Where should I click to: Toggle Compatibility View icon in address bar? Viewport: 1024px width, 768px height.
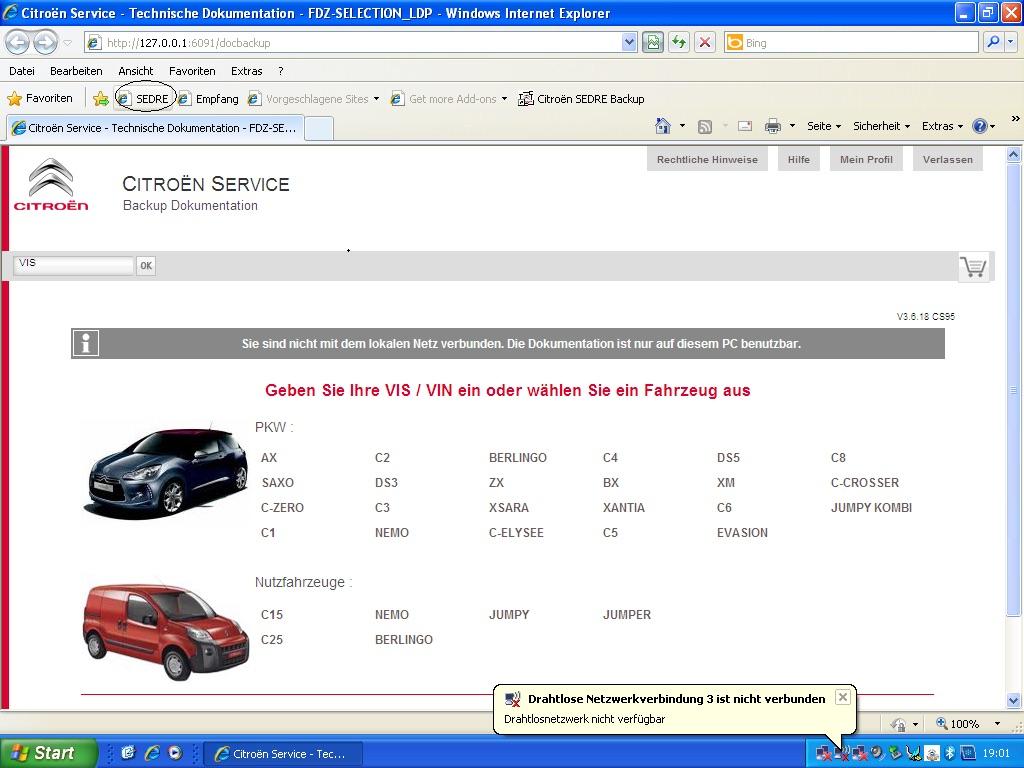coord(652,43)
